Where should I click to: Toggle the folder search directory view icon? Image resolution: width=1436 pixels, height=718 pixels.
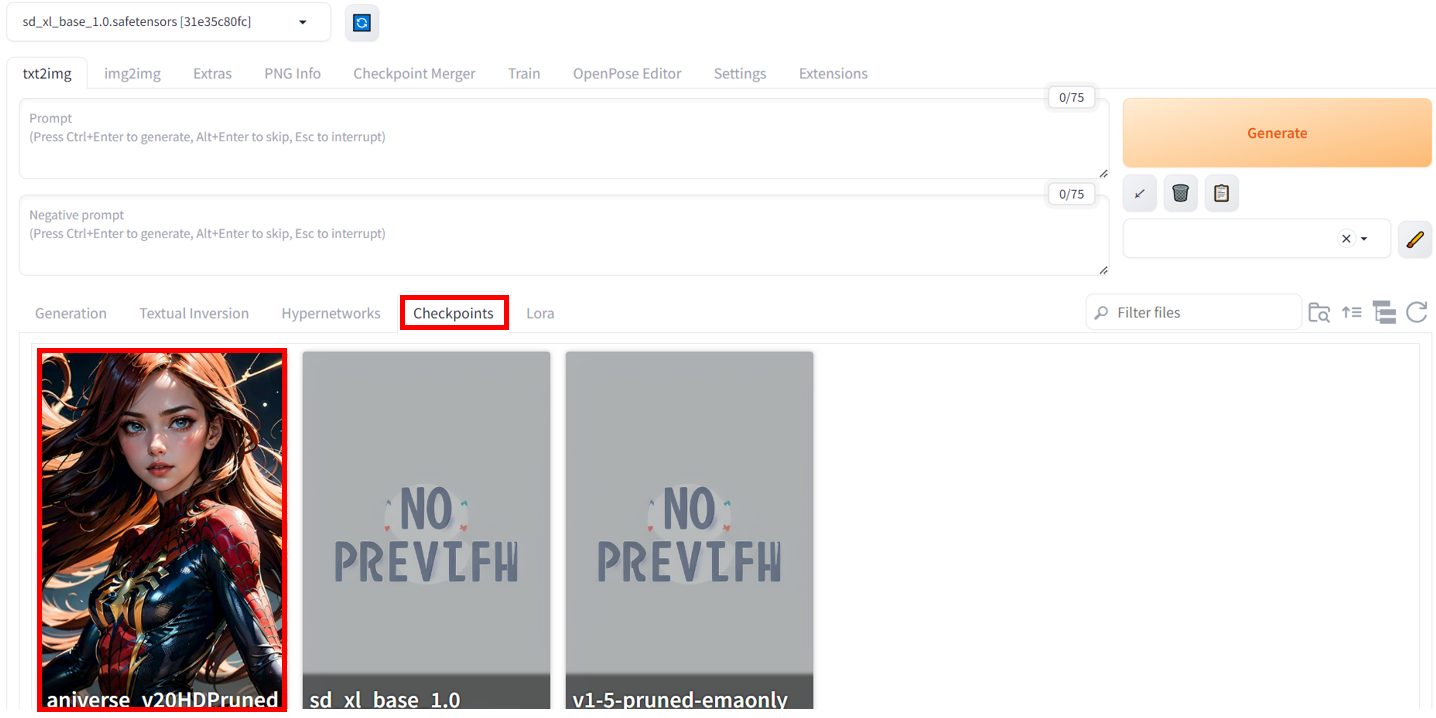click(x=1319, y=313)
